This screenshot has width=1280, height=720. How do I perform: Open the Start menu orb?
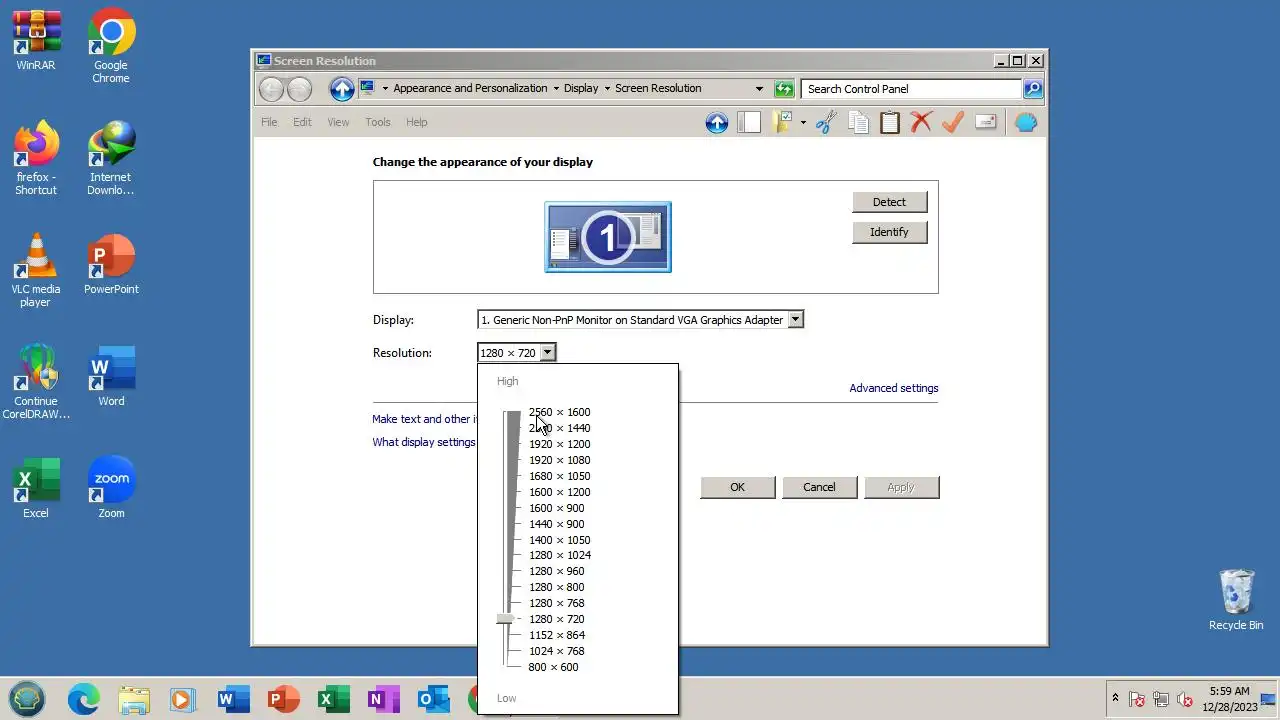pyautogui.click(x=27, y=699)
